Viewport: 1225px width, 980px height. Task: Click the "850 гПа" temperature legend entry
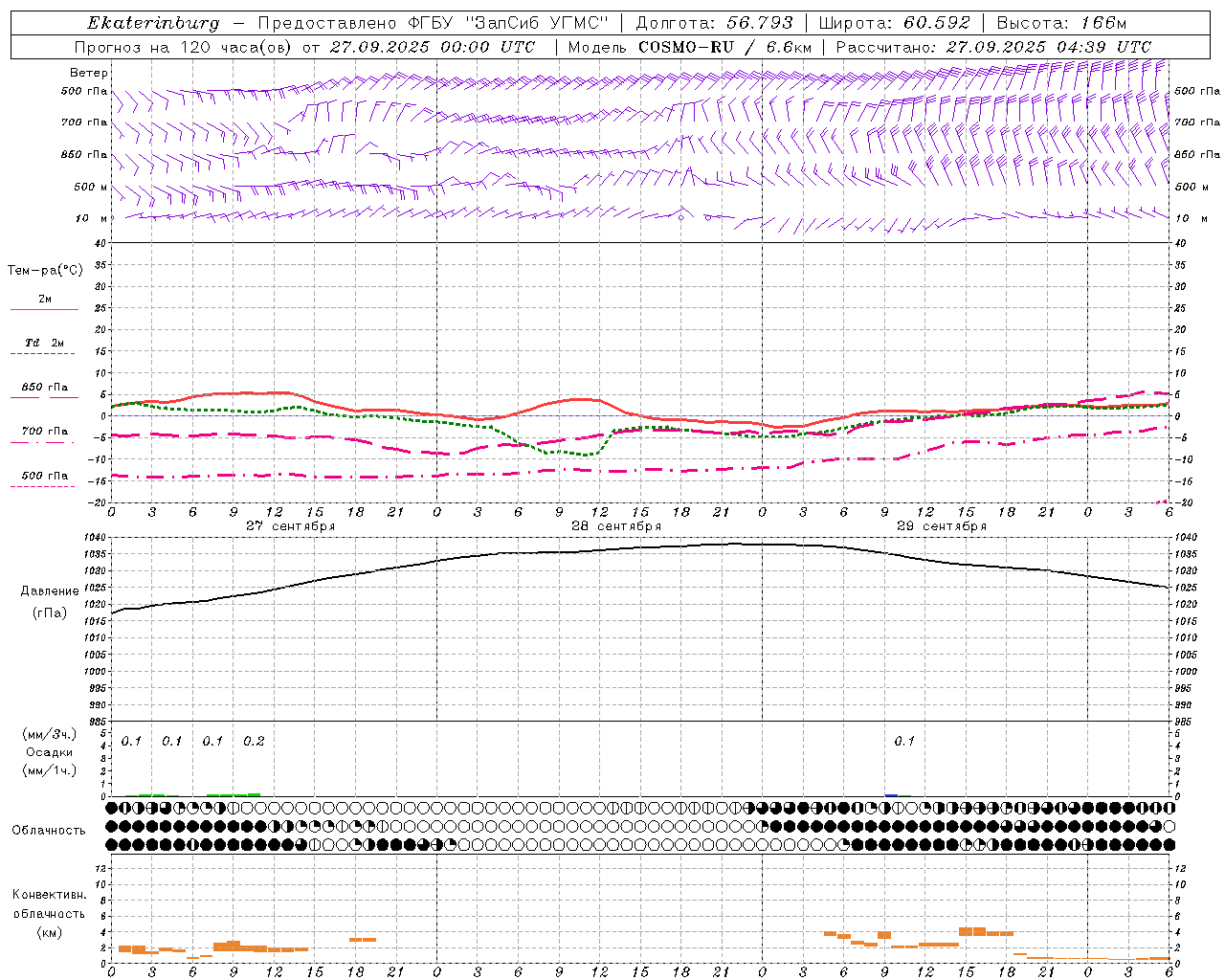point(44,388)
